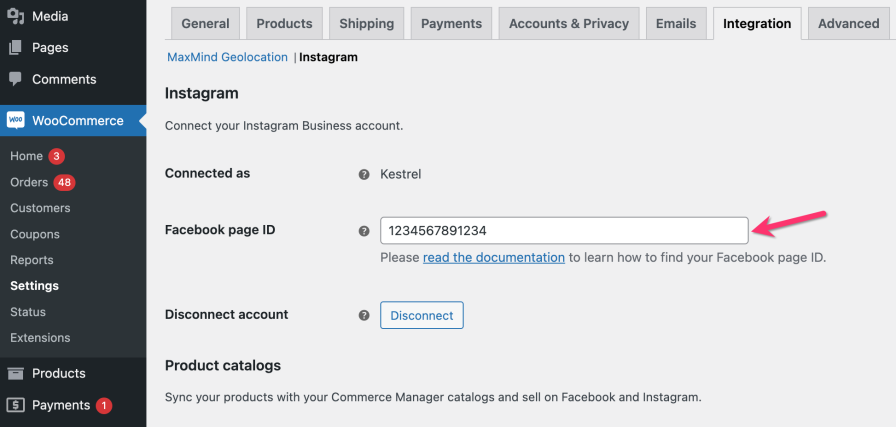Click the Media sidebar icon
The image size is (896, 427).
click(x=15, y=17)
